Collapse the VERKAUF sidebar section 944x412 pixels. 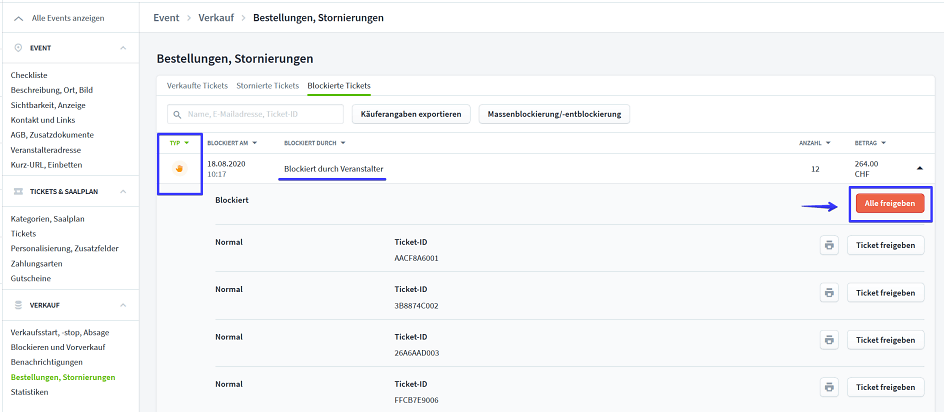click(x=123, y=305)
